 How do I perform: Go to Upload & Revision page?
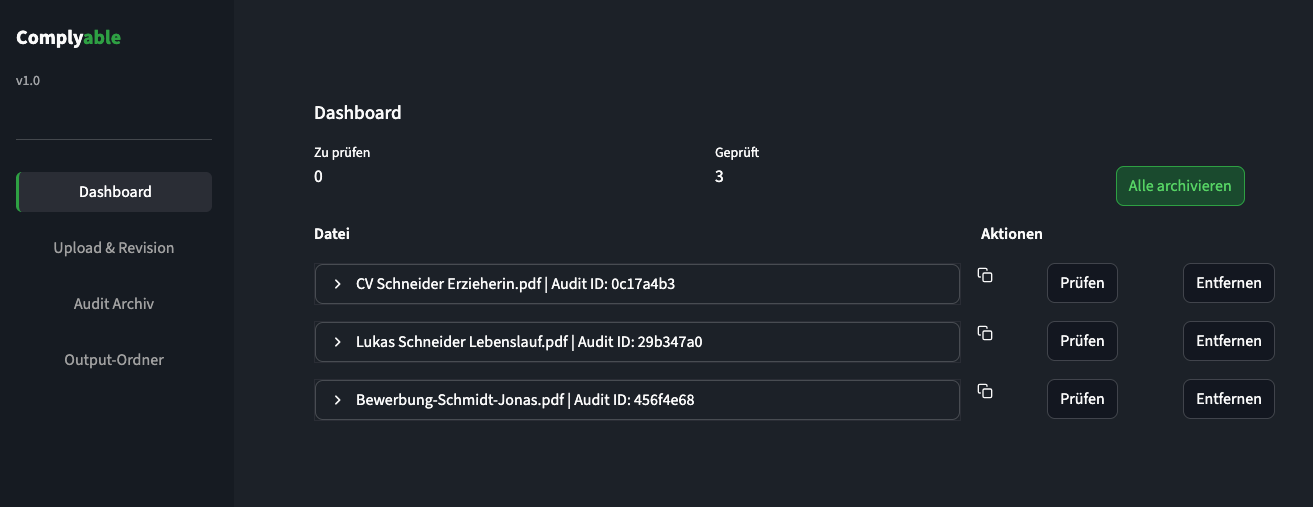(x=114, y=248)
